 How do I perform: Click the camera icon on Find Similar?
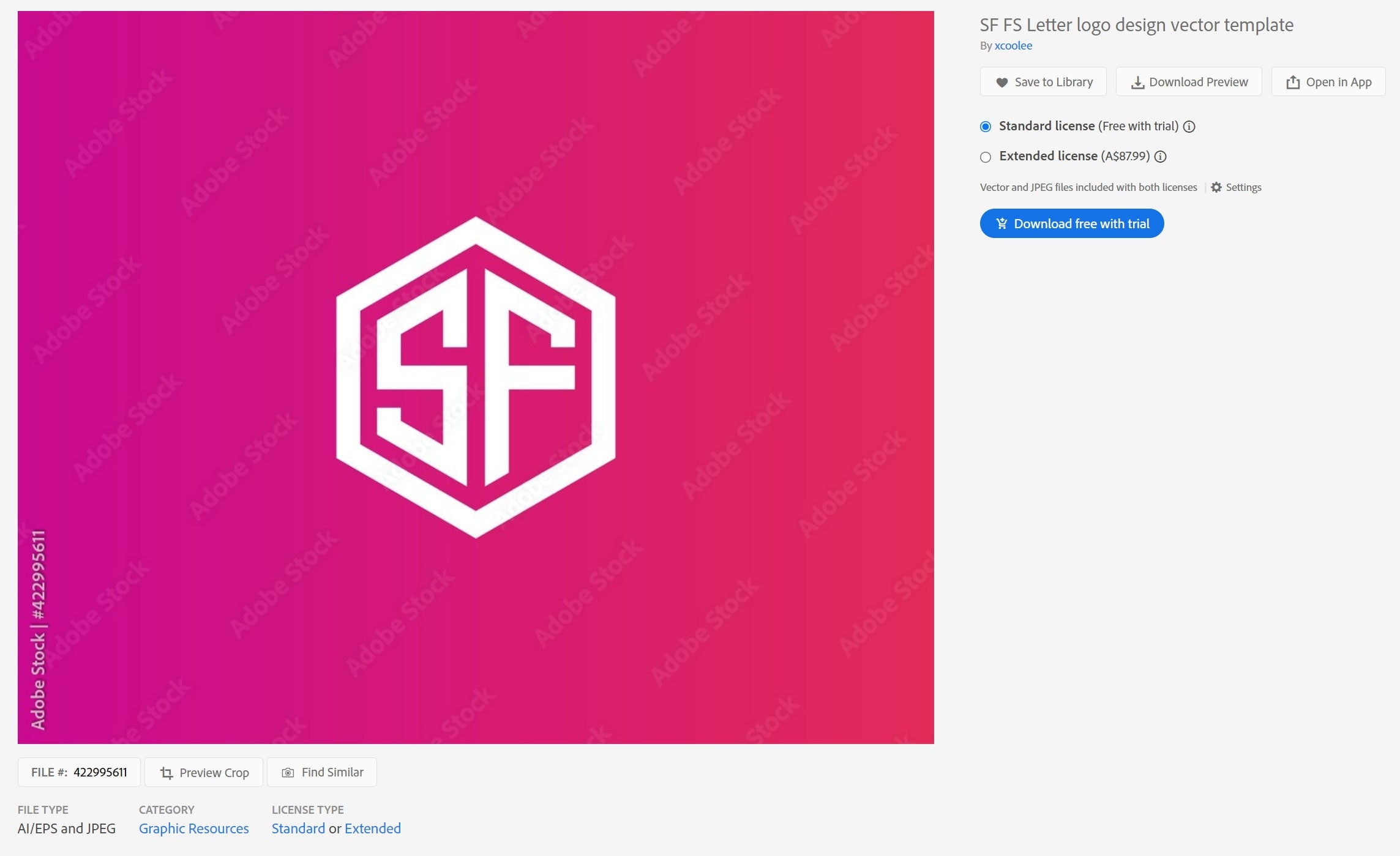coord(288,773)
